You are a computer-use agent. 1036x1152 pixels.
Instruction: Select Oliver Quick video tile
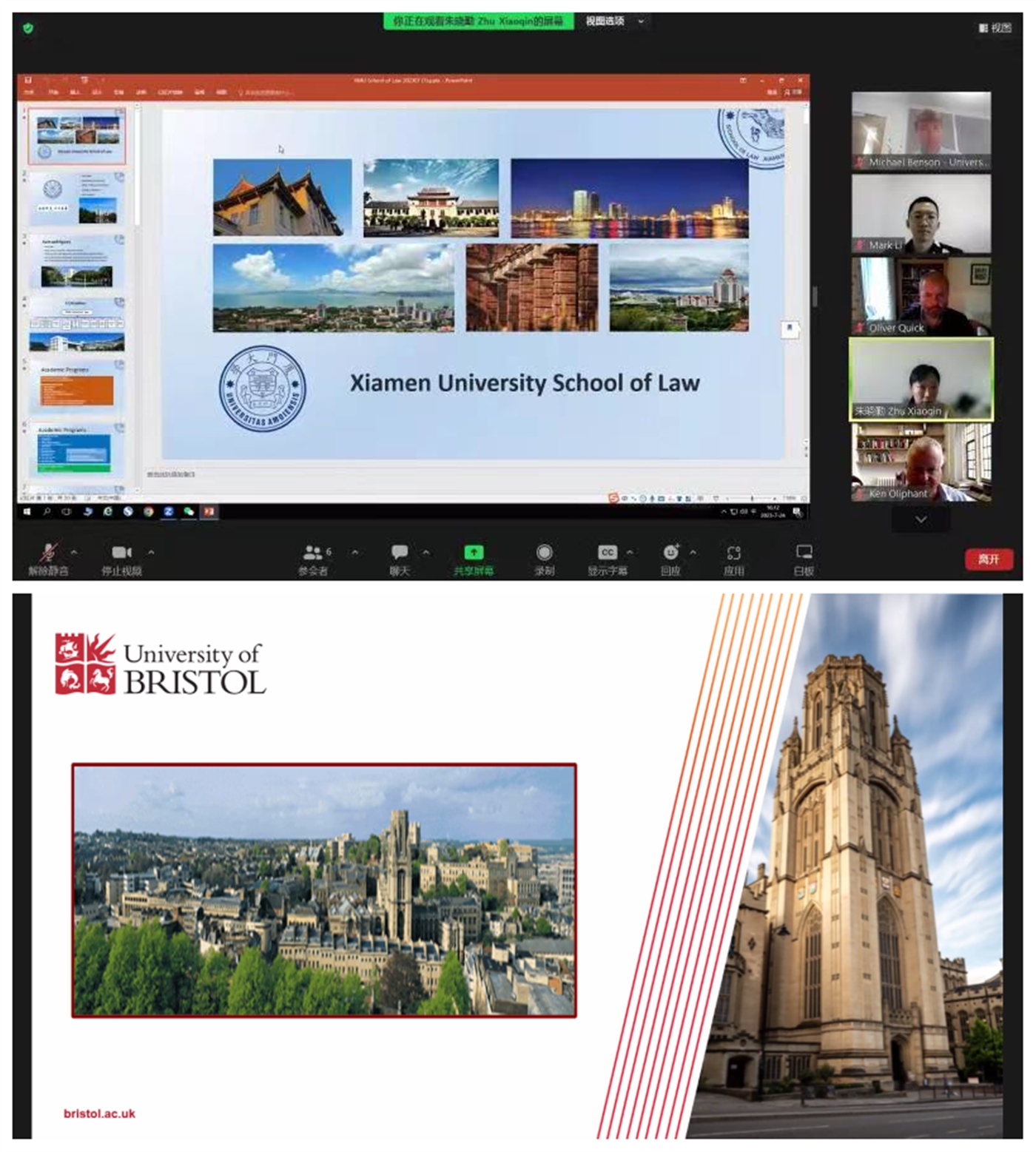click(x=921, y=296)
